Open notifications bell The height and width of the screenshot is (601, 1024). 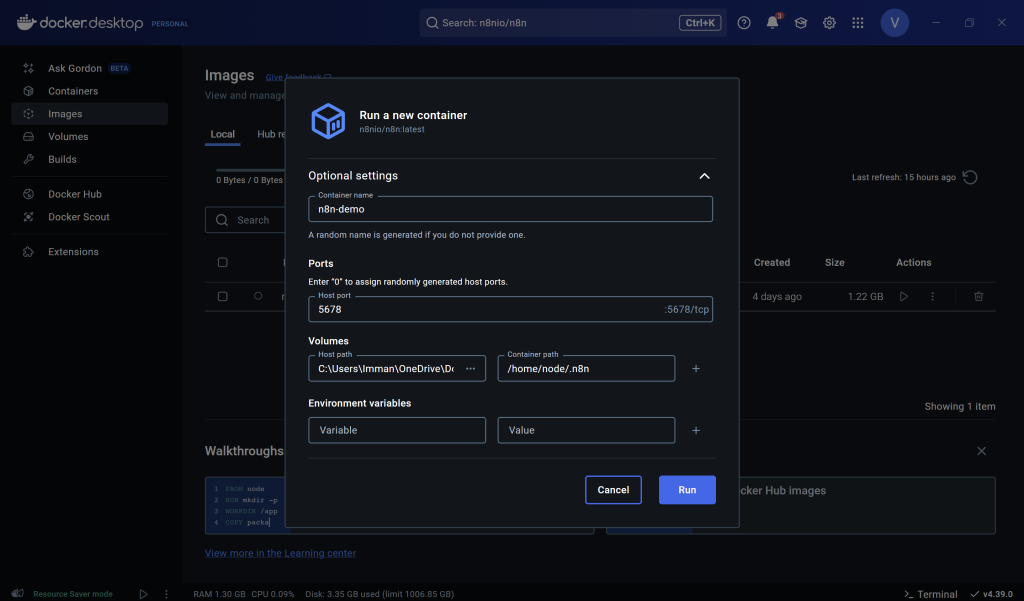pyautogui.click(x=773, y=22)
